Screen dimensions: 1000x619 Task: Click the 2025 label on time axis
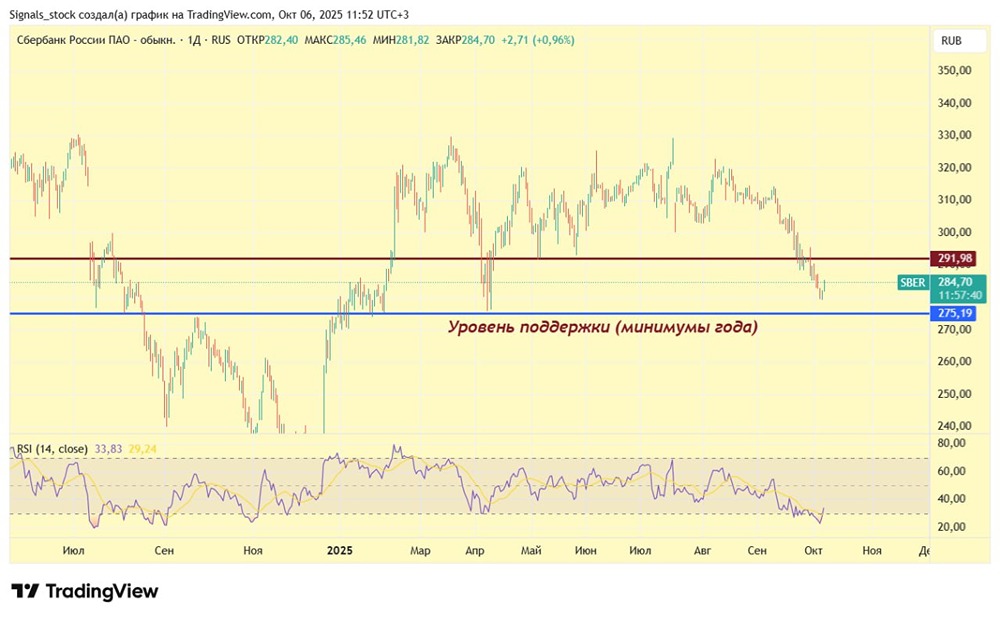339,550
